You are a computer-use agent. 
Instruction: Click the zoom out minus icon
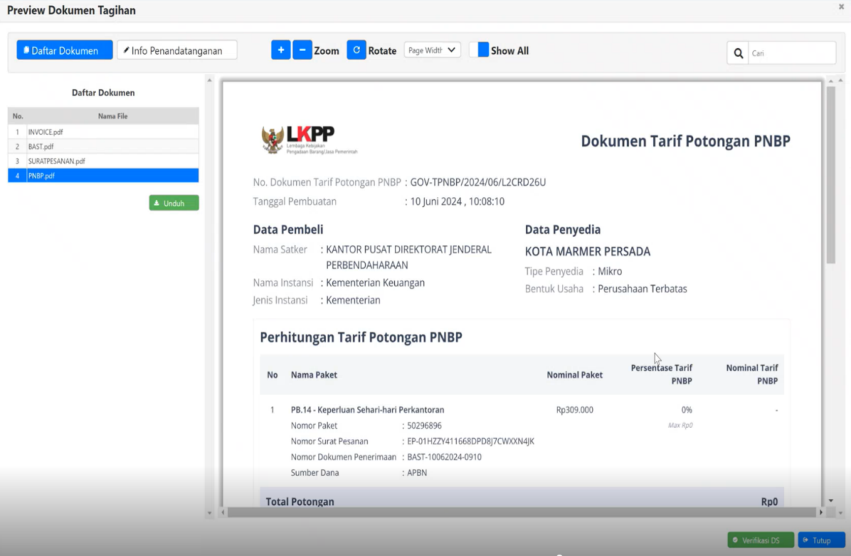click(302, 50)
